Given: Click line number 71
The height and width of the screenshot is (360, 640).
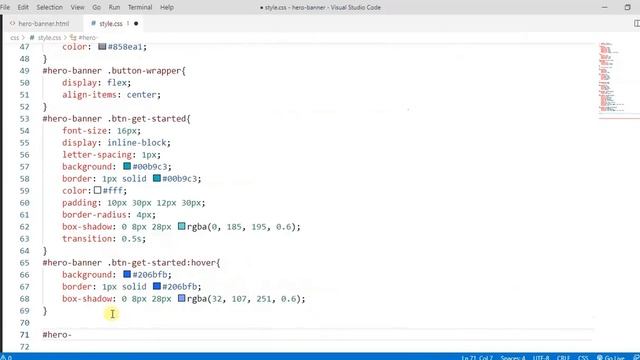Looking at the screenshot, I should 24,335.
